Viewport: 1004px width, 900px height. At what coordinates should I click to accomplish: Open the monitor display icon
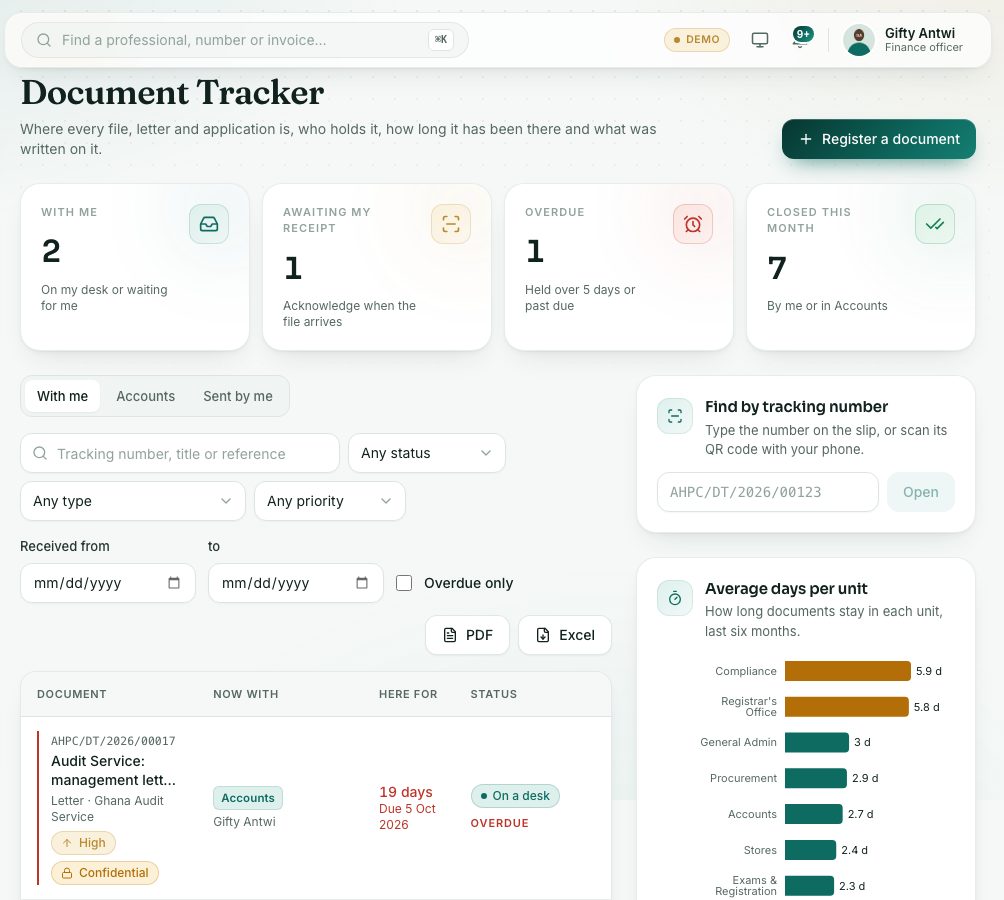click(759, 40)
